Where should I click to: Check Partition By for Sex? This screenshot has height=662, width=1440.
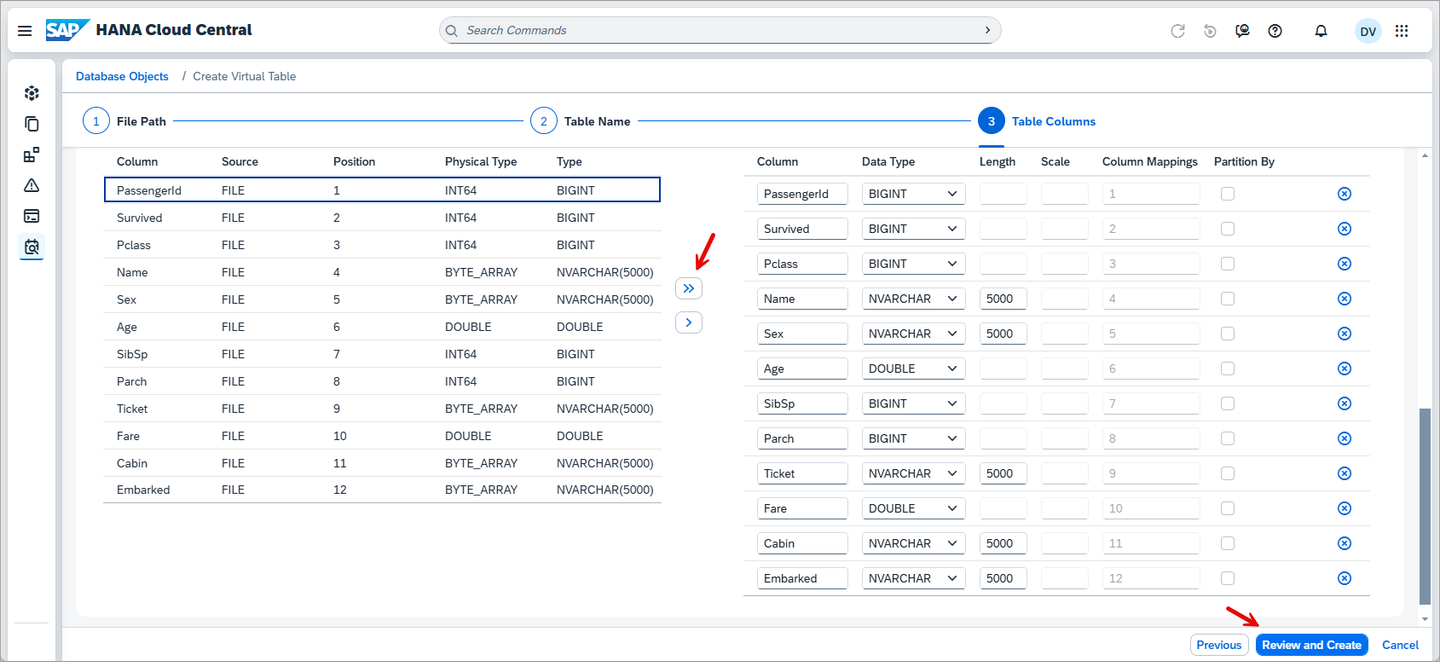[1227, 334]
